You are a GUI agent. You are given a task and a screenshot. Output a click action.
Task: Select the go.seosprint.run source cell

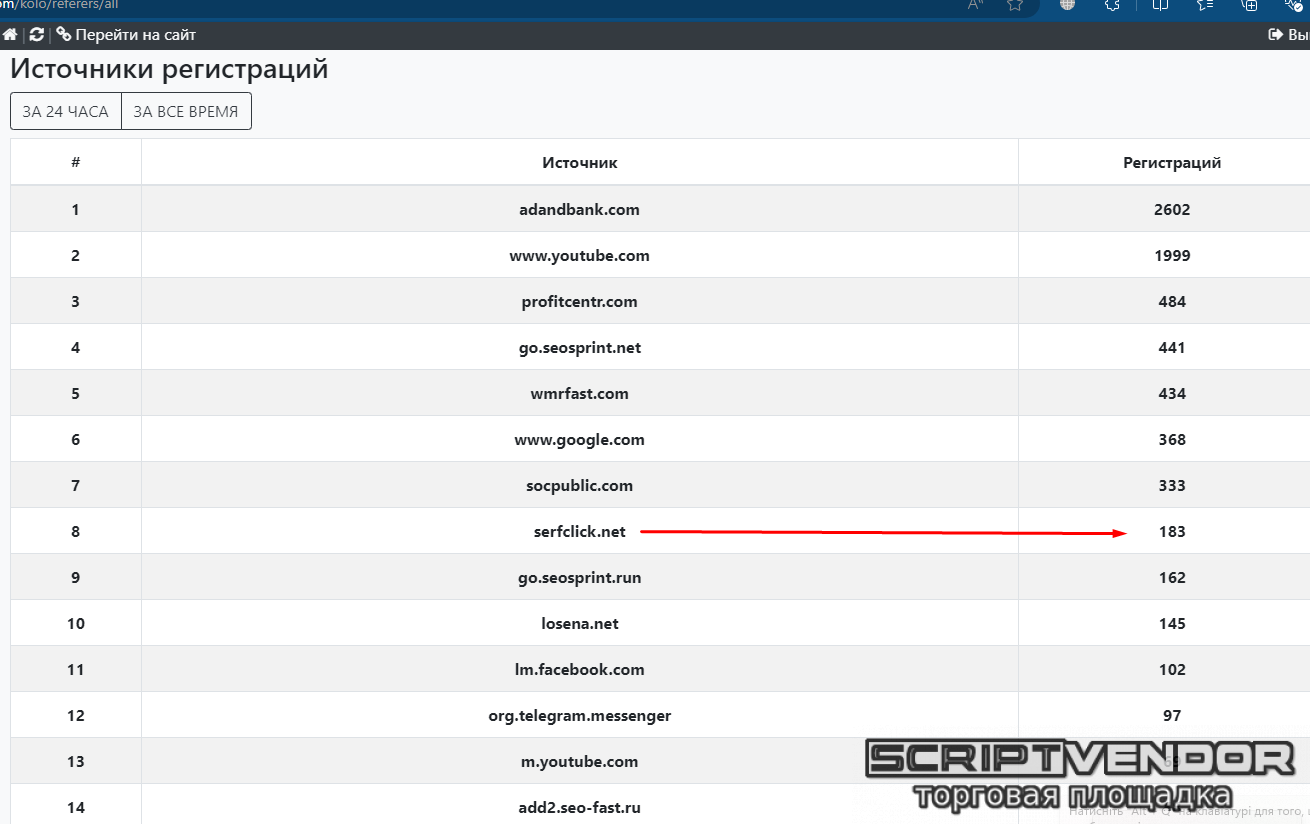pyautogui.click(x=580, y=578)
